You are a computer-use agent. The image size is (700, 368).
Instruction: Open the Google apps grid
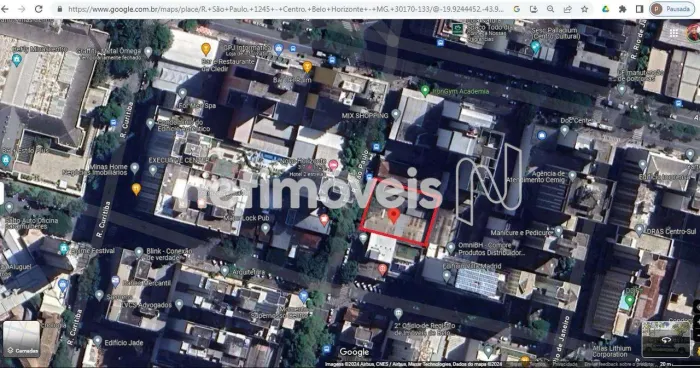674,33
